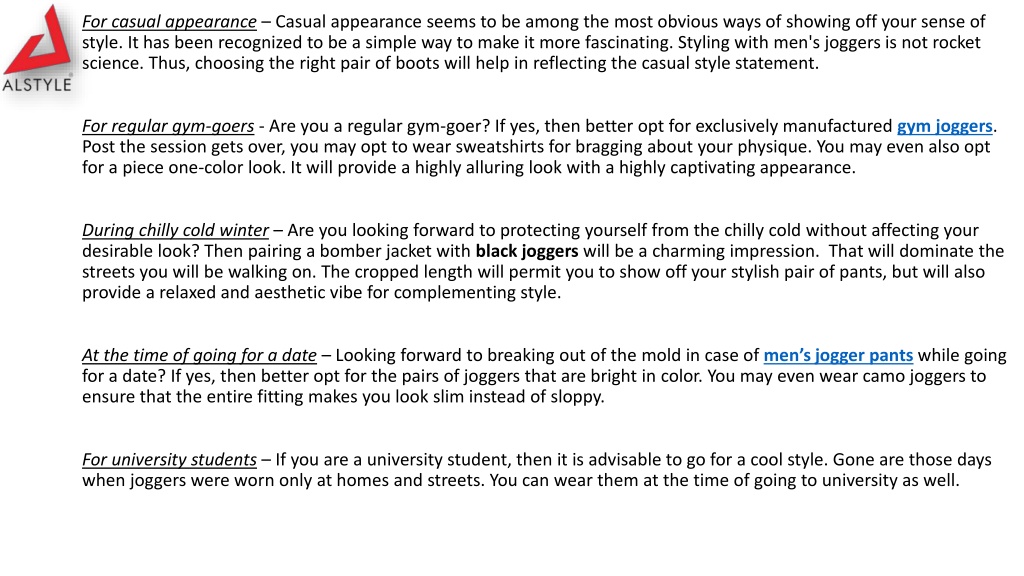Click 'one-color look' in gym-goers paragraph
The height and width of the screenshot is (576, 1024).
coord(227,168)
